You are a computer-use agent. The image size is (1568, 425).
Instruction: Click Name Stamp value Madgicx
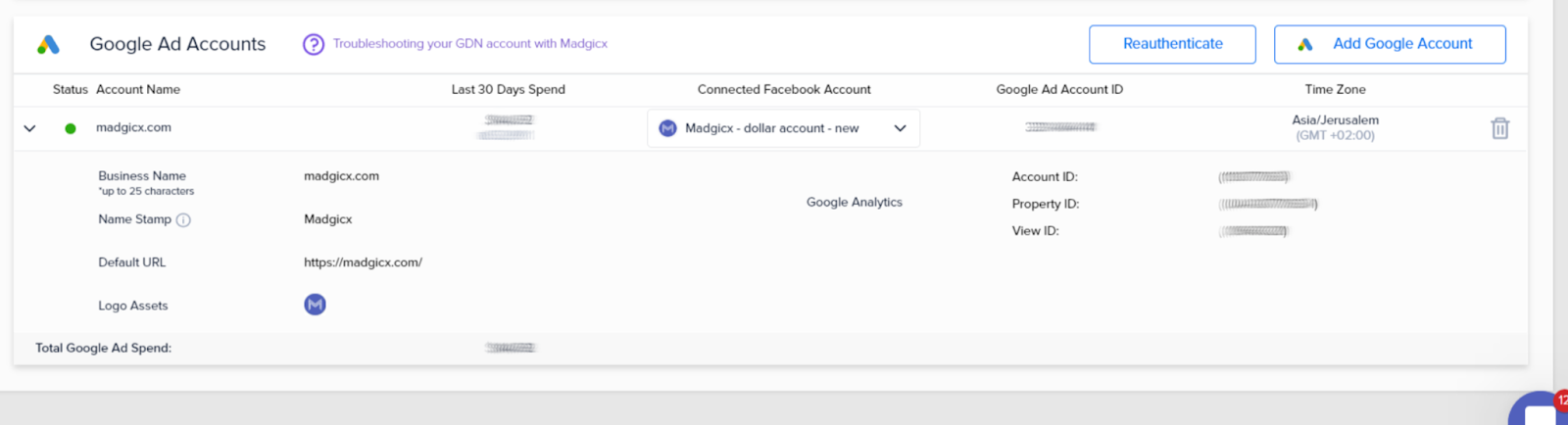pyautogui.click(x=328, y=219)
